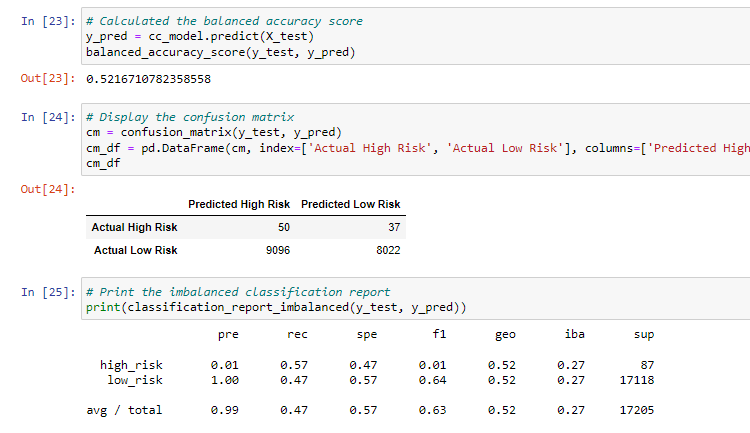Viewport: 750px width, 433px height.
Task: Click the avg f1 value 0.63
Action: coord(432,411)
